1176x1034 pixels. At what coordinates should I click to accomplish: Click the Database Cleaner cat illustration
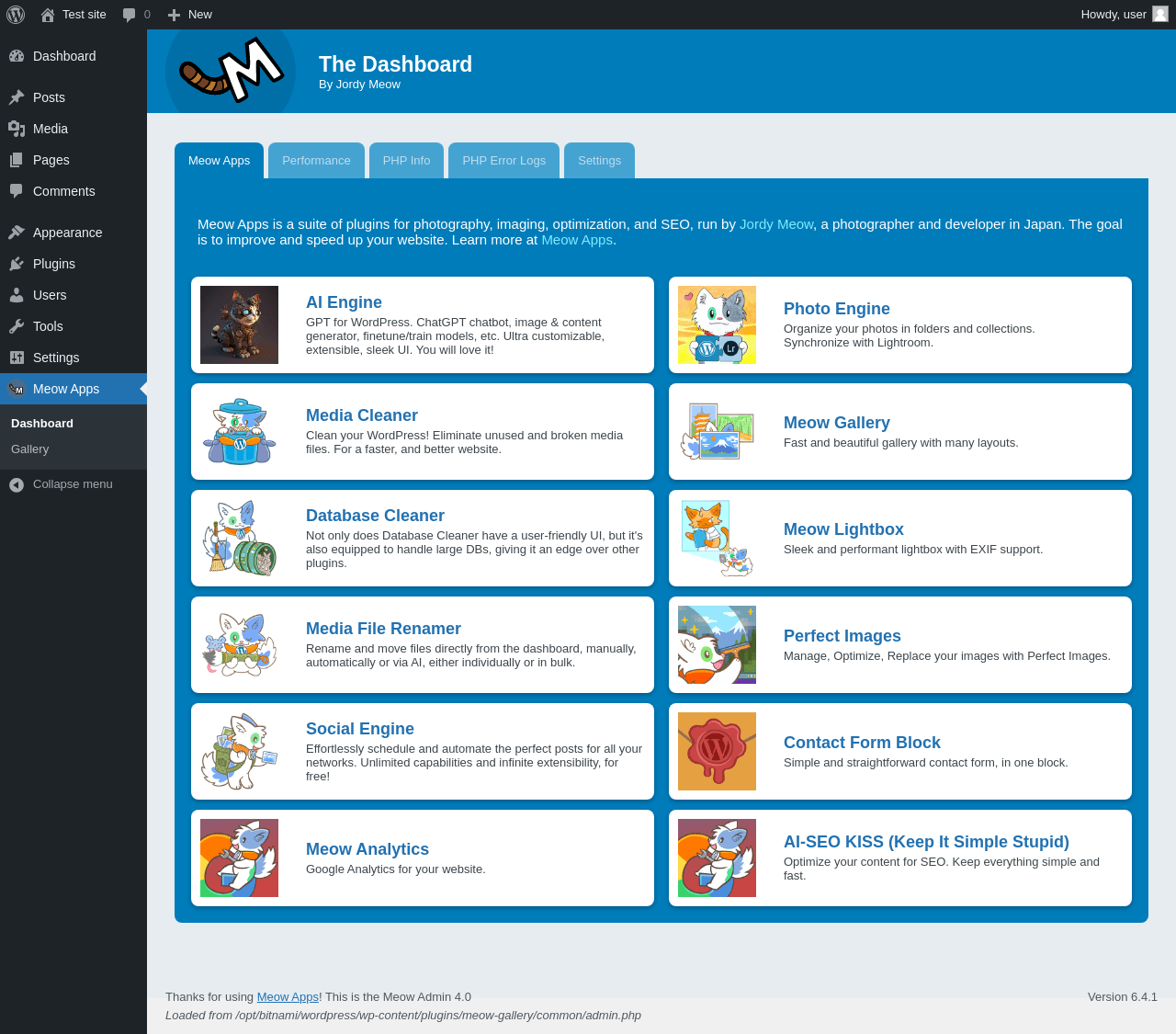pyautogui.click(x=239, y=538)
